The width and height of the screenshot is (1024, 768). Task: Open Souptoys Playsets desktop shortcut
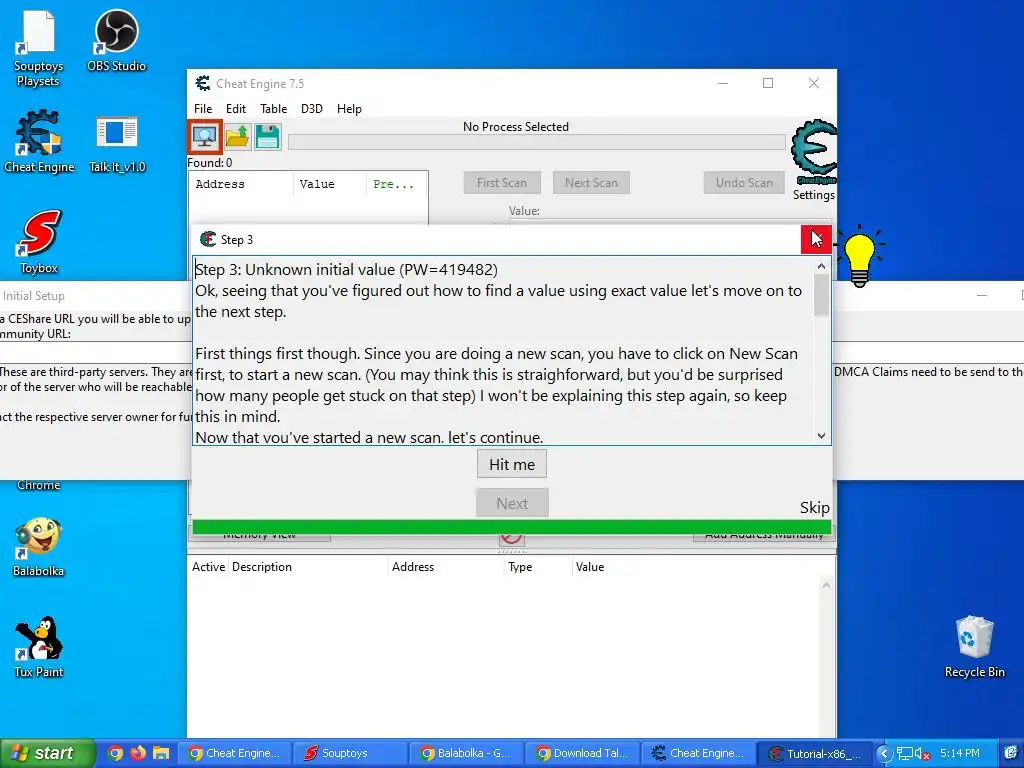tap(39, 46)
